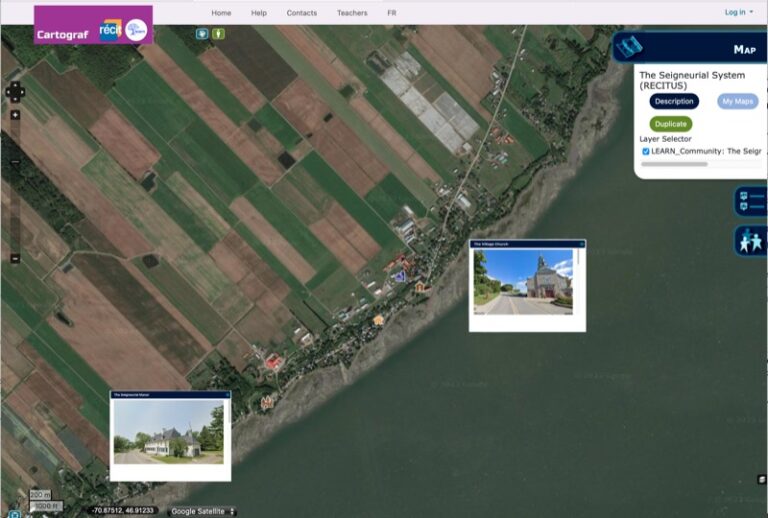Click the blue map tool icon at top

pos(202,33)
